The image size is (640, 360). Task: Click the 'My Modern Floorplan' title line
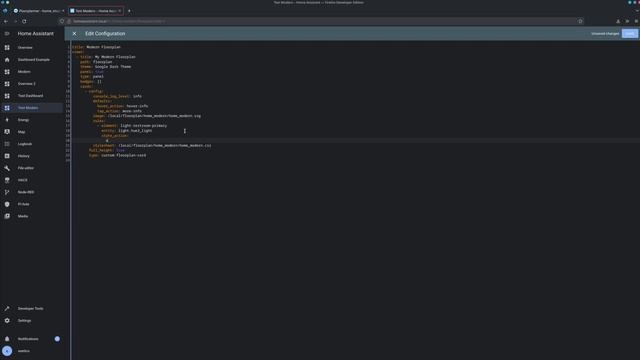[108, 57]
